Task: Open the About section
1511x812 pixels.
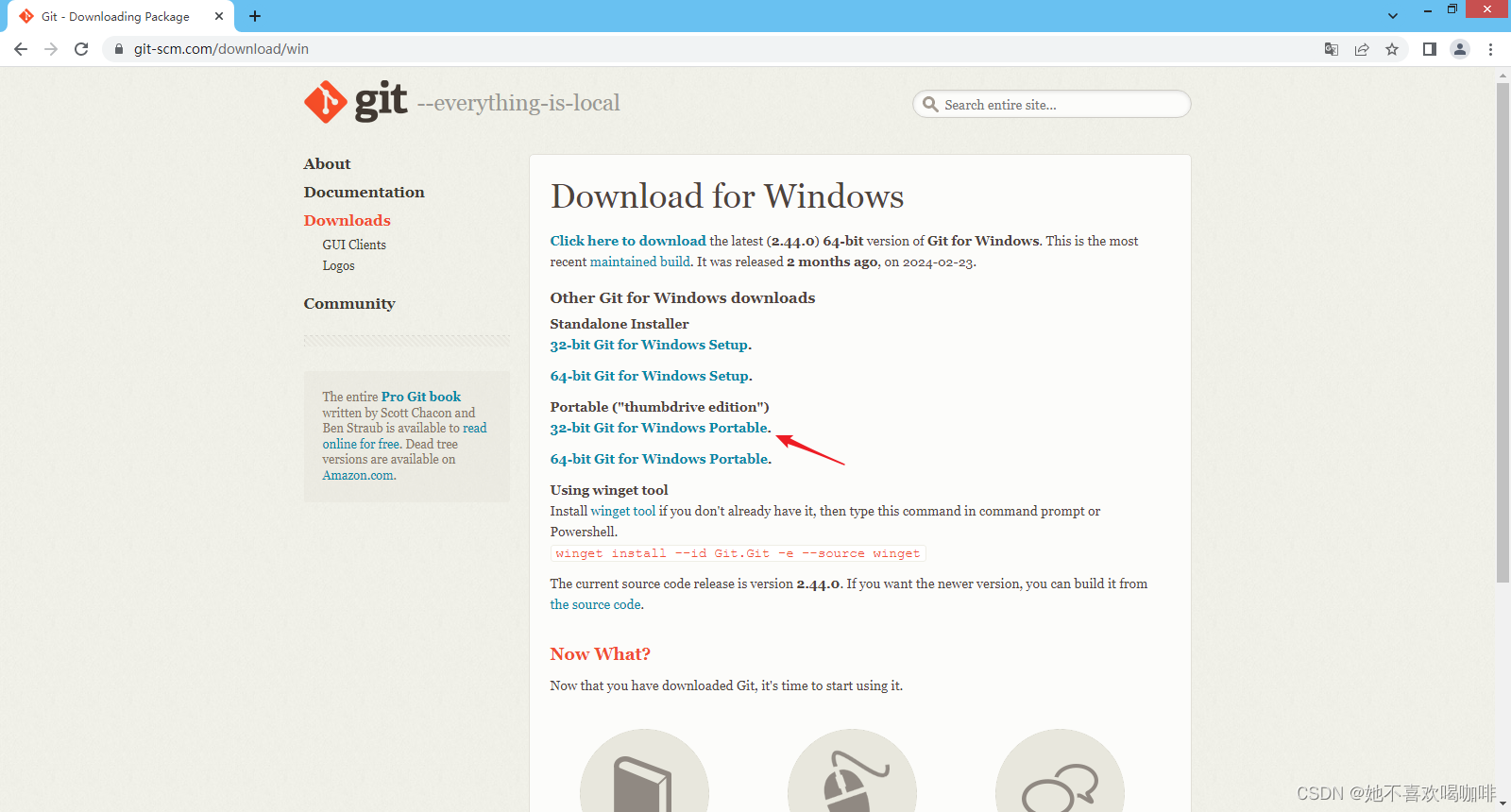Action: 327,164
